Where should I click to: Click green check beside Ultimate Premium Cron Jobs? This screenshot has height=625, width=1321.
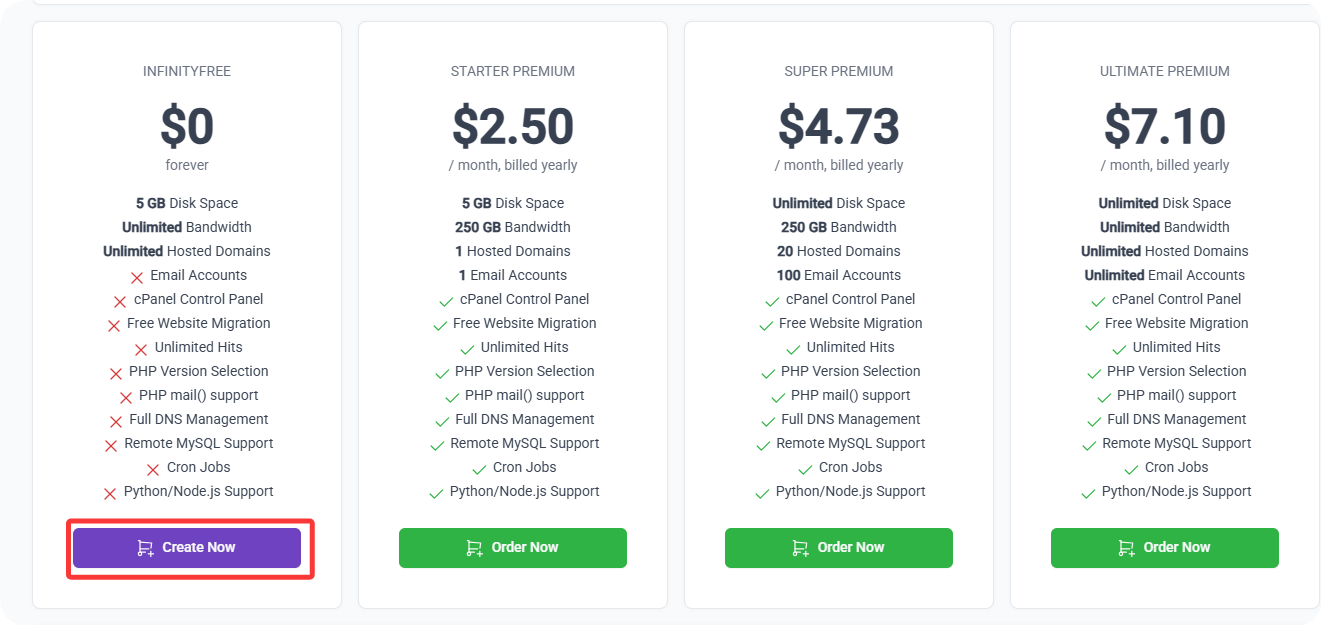click(x=1131, y=469)
